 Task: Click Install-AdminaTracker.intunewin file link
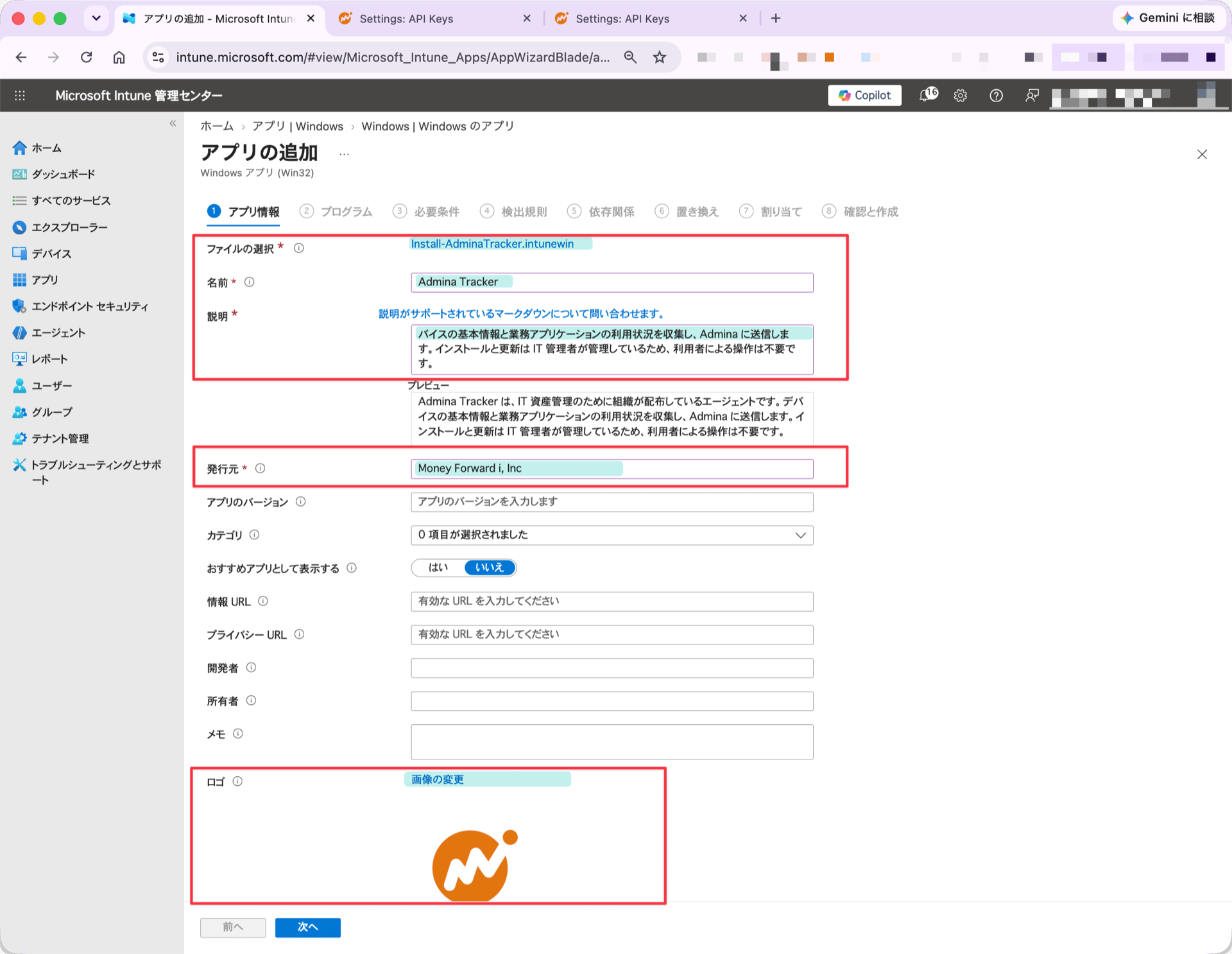(492, 244)
